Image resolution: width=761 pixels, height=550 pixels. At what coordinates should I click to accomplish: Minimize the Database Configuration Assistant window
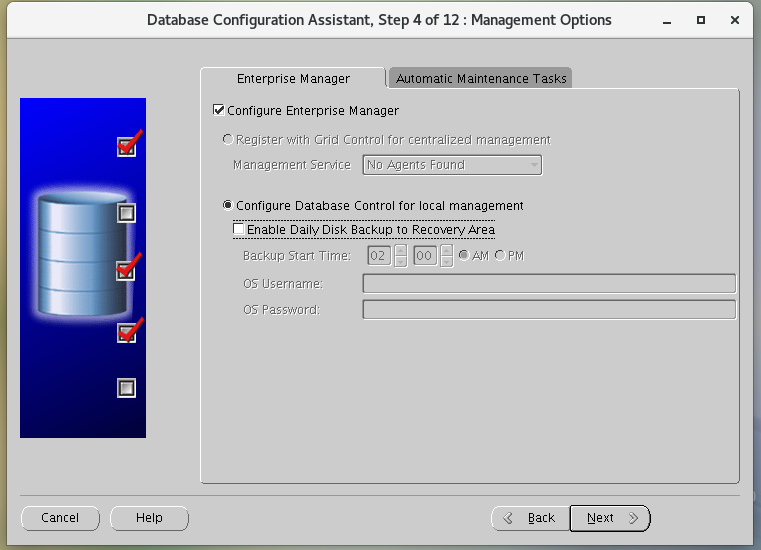tap(667, 20)
